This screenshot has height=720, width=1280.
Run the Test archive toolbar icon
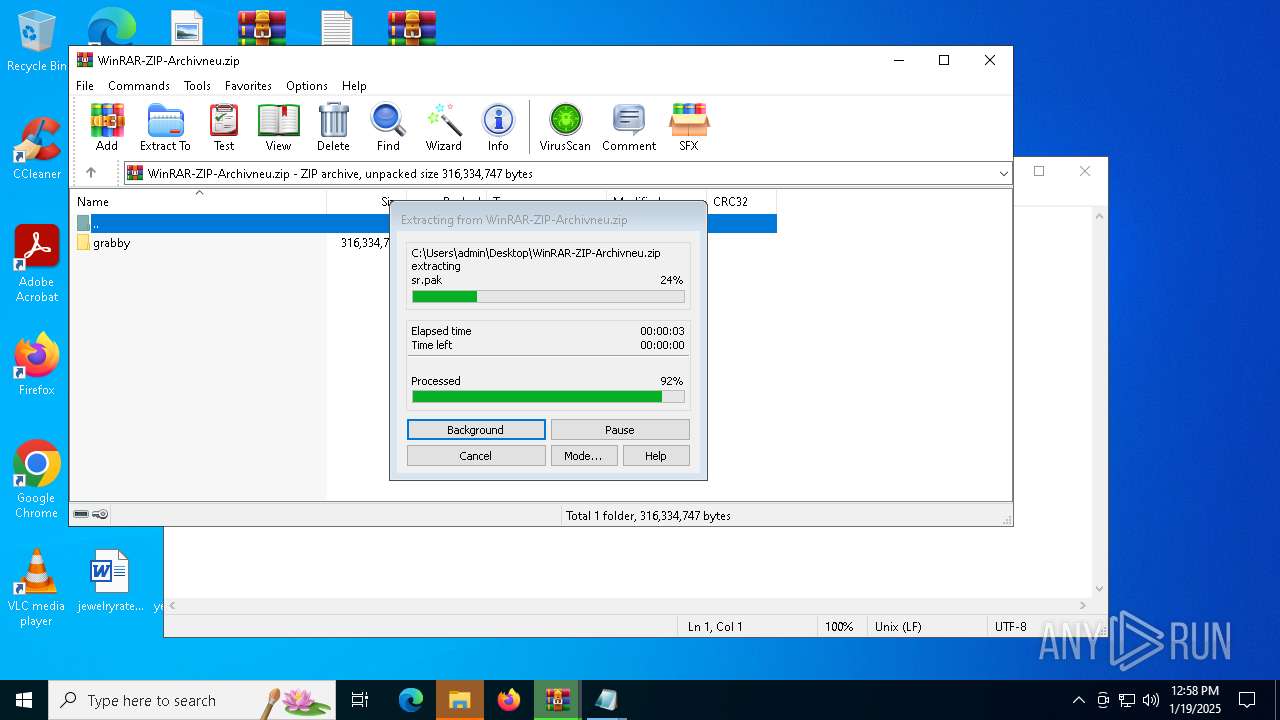(224, 127)
